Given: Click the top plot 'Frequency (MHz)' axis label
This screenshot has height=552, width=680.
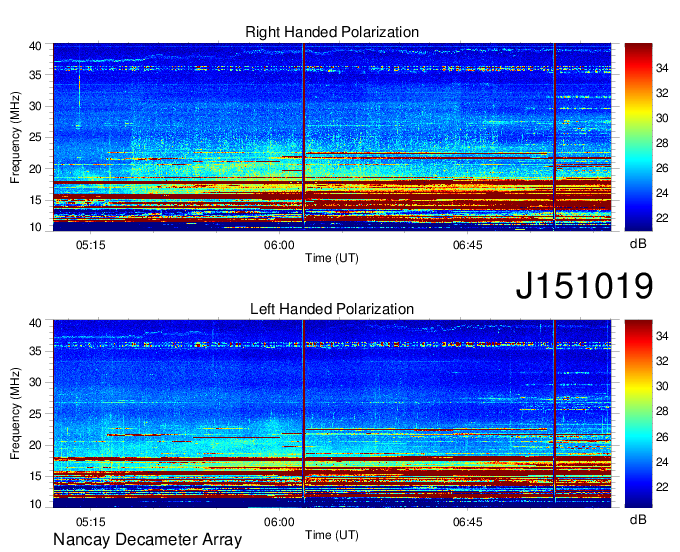Looking at the screenshot, I should (x=15, y=137).
